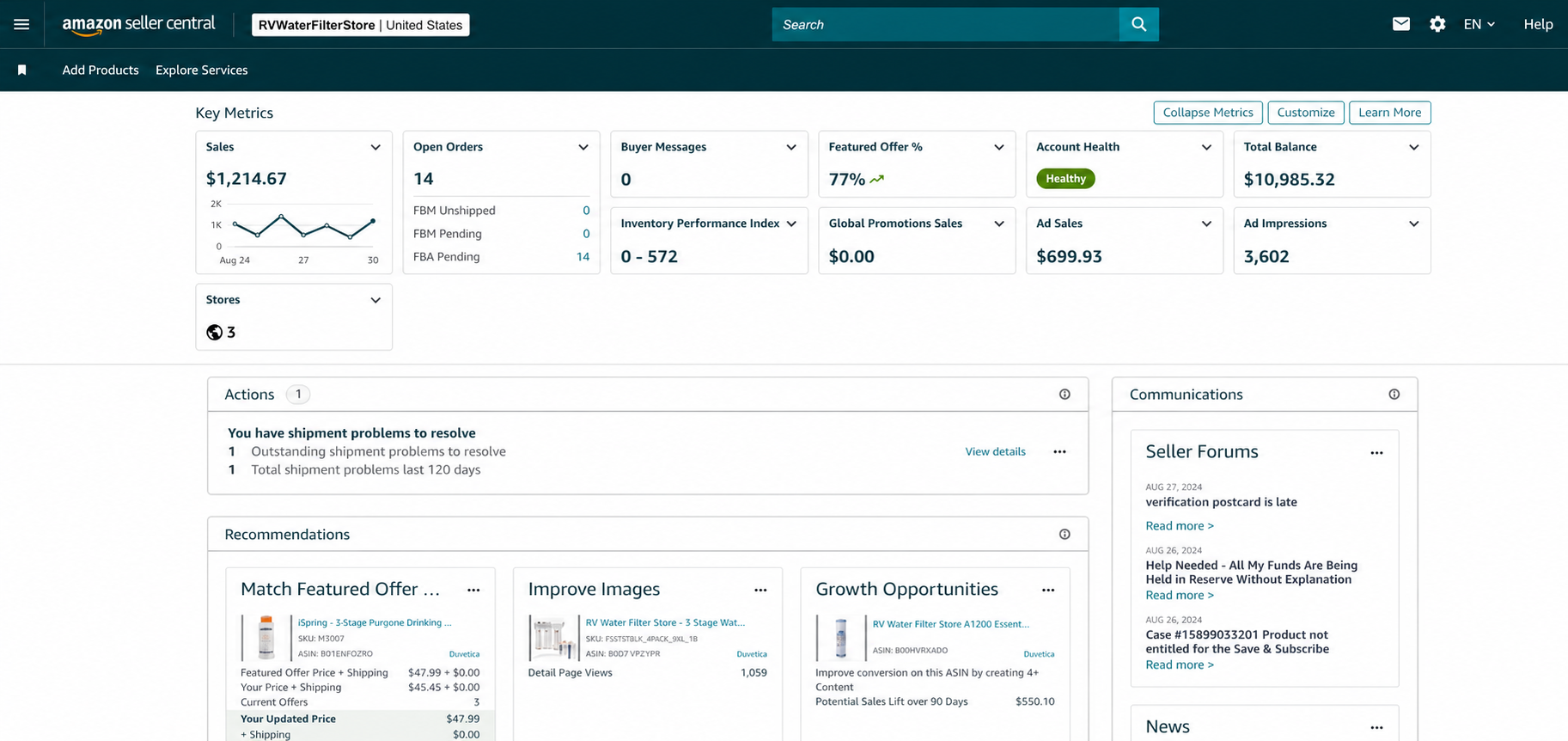
Task: Open more options on Match Featured Offer card
Action: pyautogui.click(x=473, y=590)
